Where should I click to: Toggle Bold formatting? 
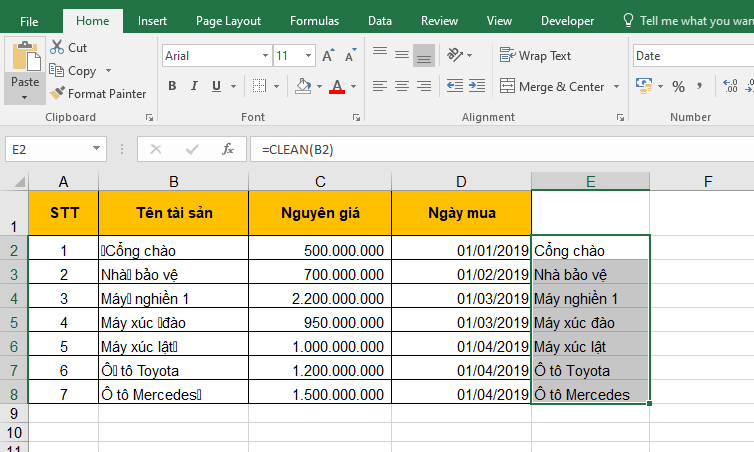pyautogui.click(x=172, y=86)
